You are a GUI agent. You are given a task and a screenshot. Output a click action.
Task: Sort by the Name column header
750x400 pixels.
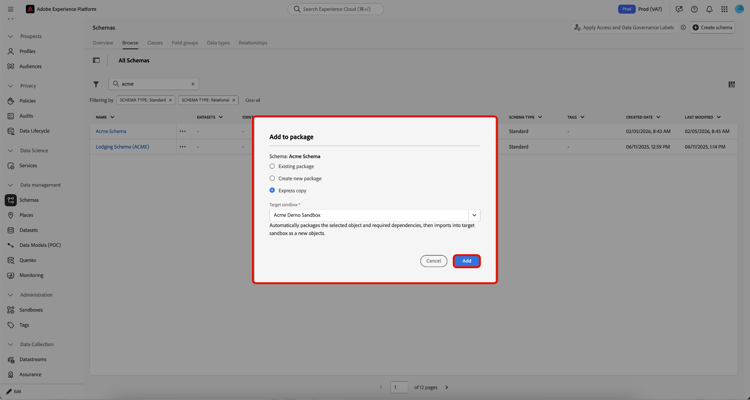coord(105,117)
